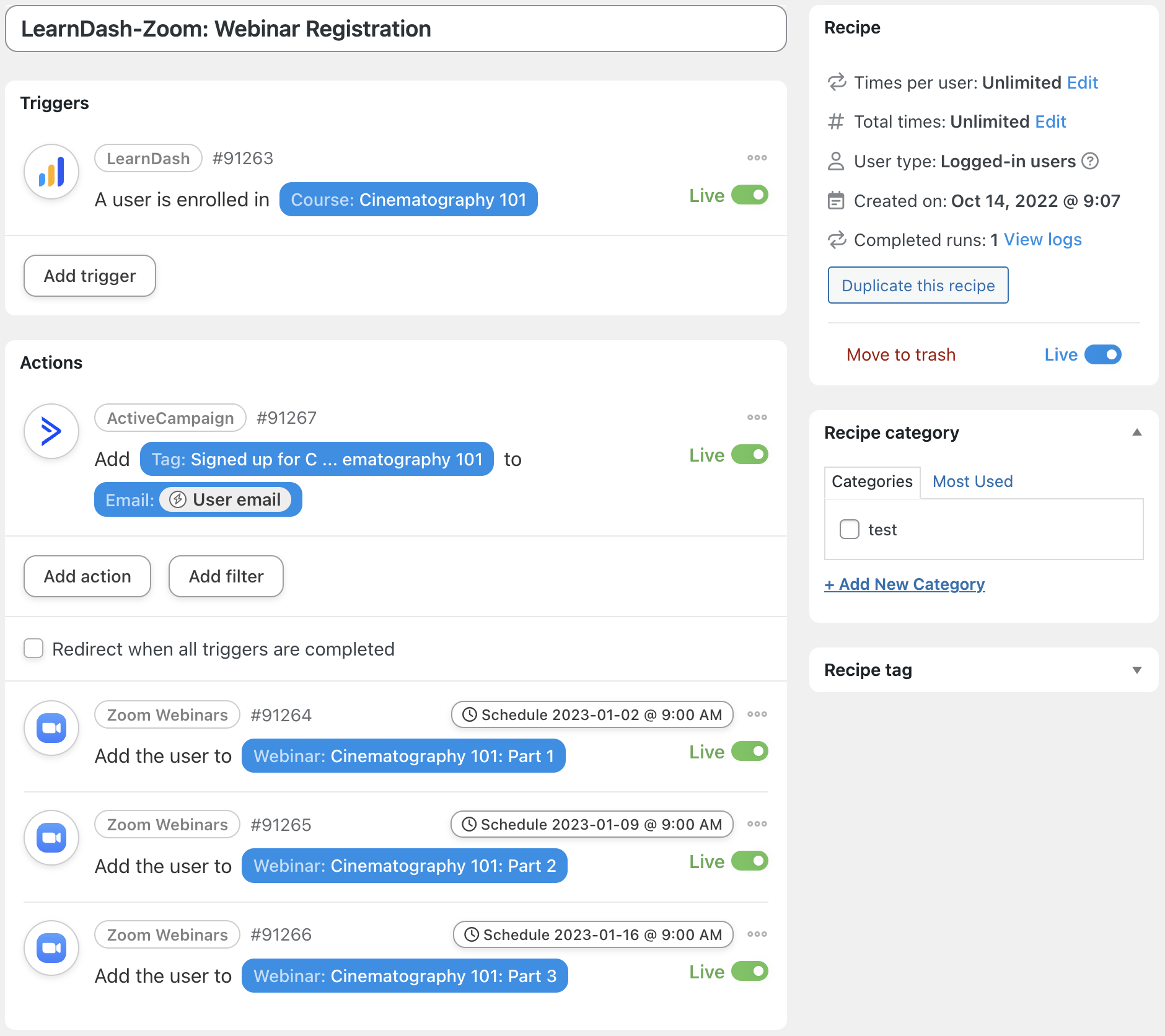Click the LearnDash integration label
The image size is (1165, 1036).
tap(148, 158)
